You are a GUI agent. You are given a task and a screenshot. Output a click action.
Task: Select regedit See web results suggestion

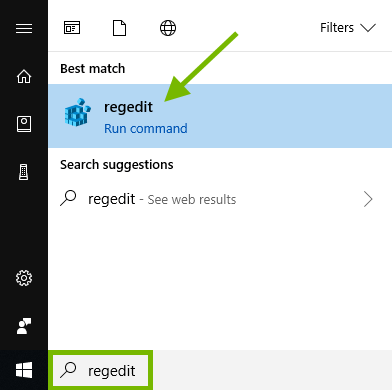click(x=220, y=199)
